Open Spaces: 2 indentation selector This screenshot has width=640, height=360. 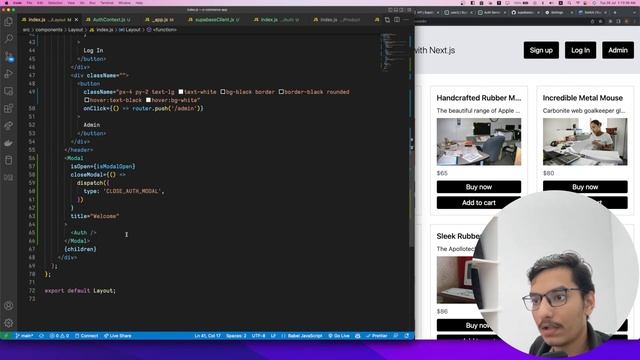tap(236, 336)
